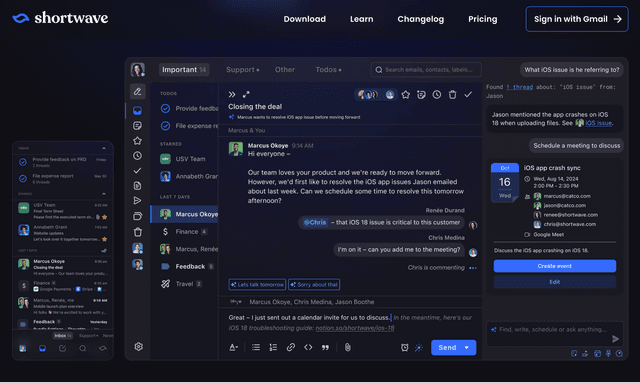Insert a block quote
Screen dimensions: 640x383
[x=325, y=347]
